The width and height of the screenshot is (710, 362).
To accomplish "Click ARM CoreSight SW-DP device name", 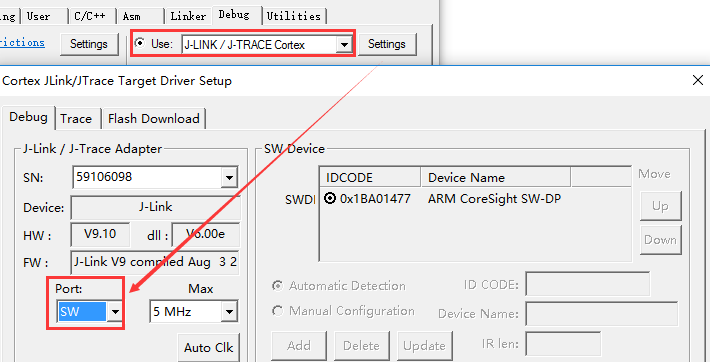I will click(x=494, y=198).
